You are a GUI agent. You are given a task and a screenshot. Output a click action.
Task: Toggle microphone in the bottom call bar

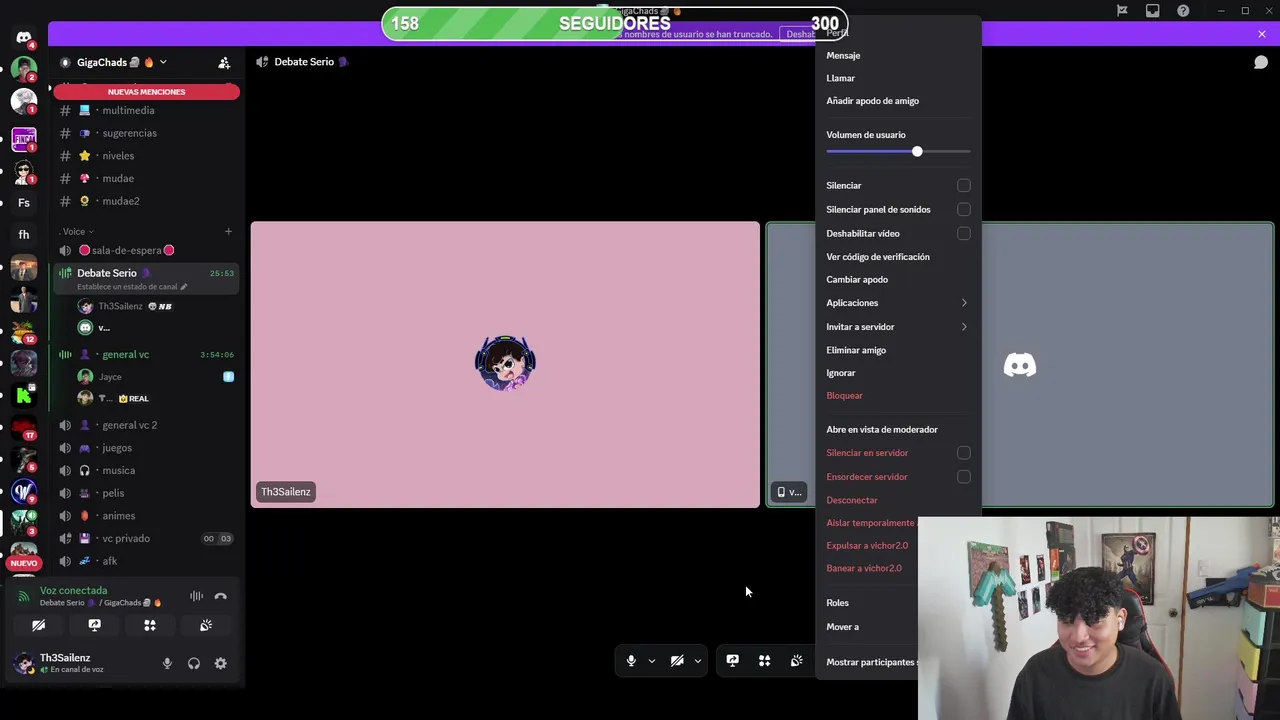[x=631, y=661]
